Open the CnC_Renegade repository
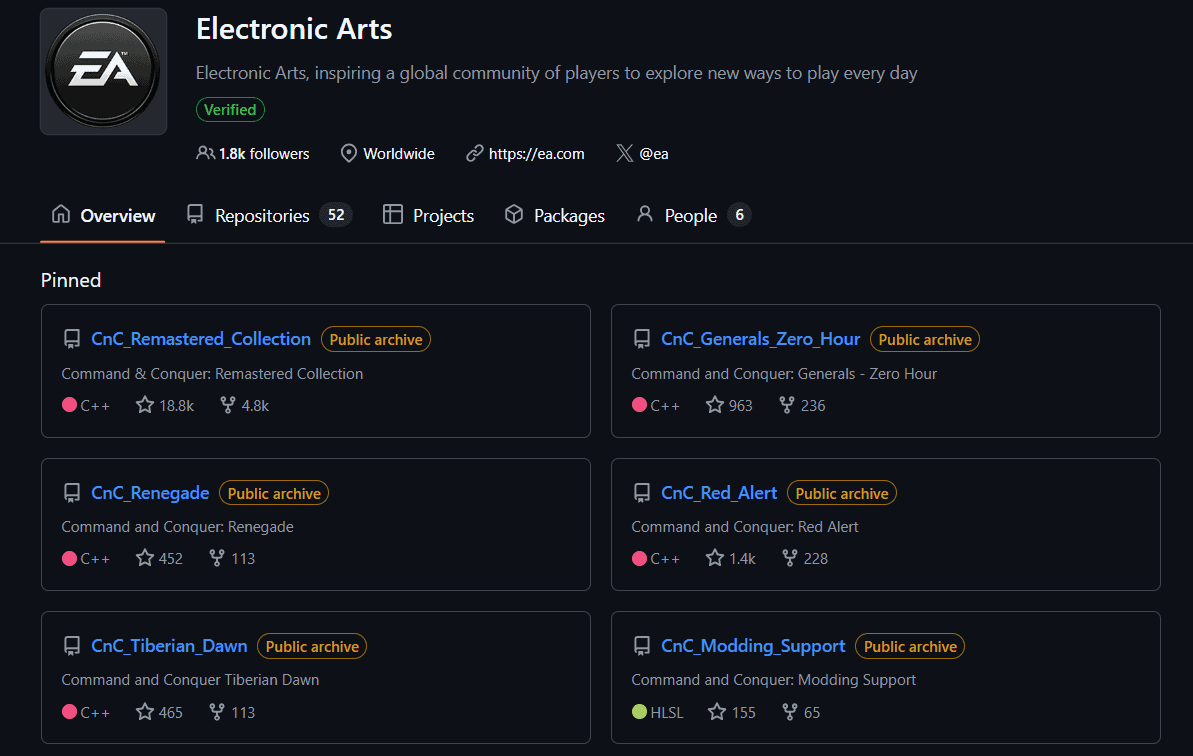The width and height of the screenshot is (1193, 756). [x=150, y=493]
